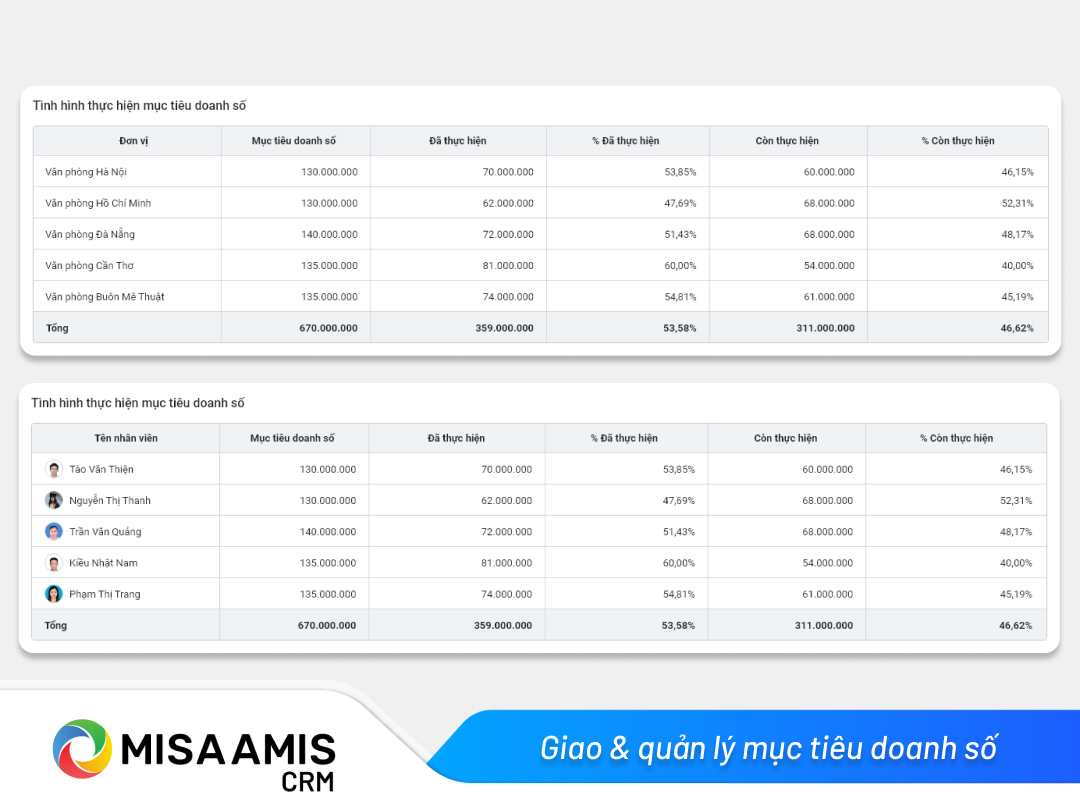The height and width of the screenshot is (810, 1080).
Task: Click Nguyễn Thị Thanh's avatar photo
Action: (54, 500)
